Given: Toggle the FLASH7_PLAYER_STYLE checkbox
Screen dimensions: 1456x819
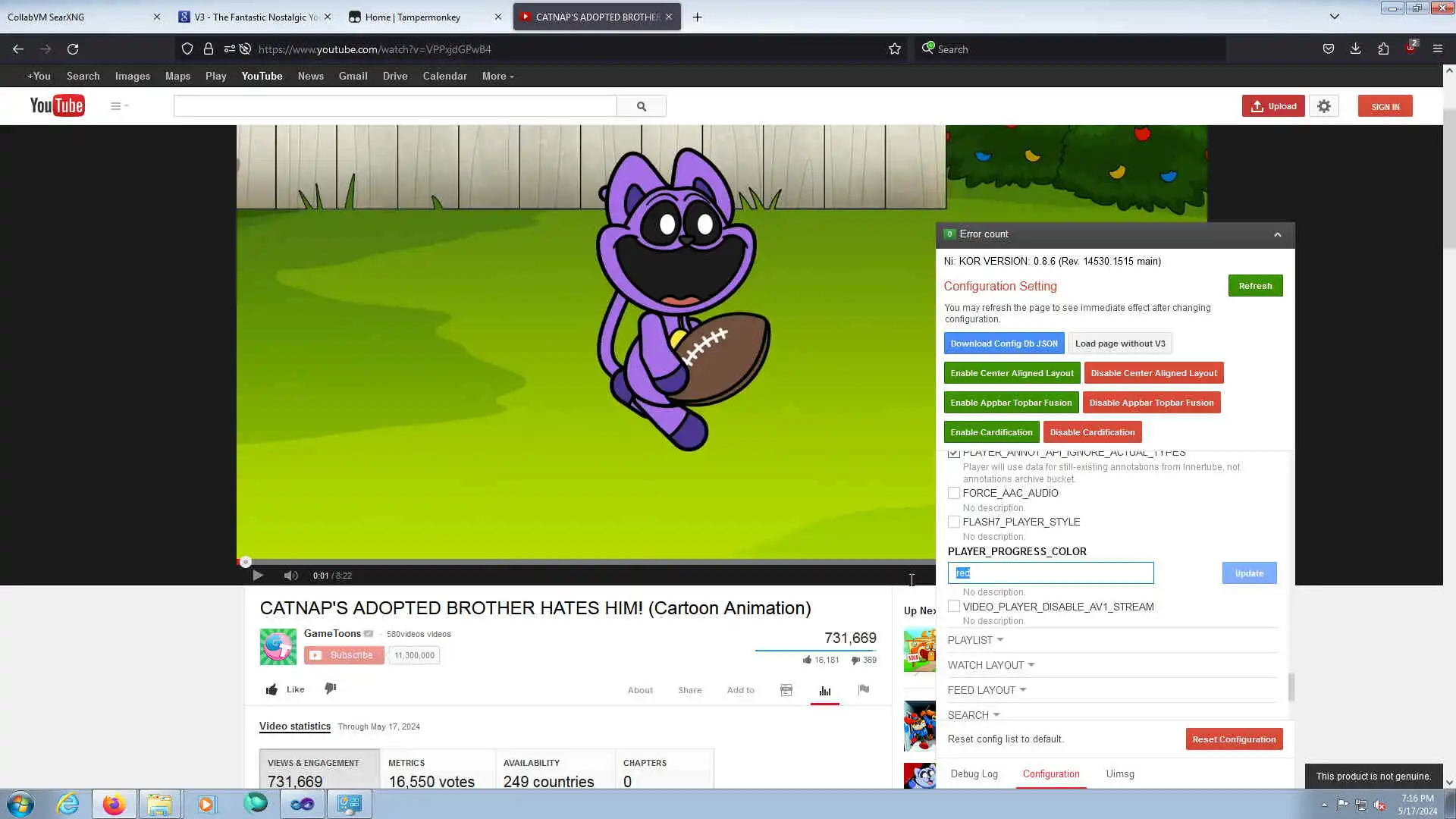Looking at the screenshot, I should click(954, 522).
